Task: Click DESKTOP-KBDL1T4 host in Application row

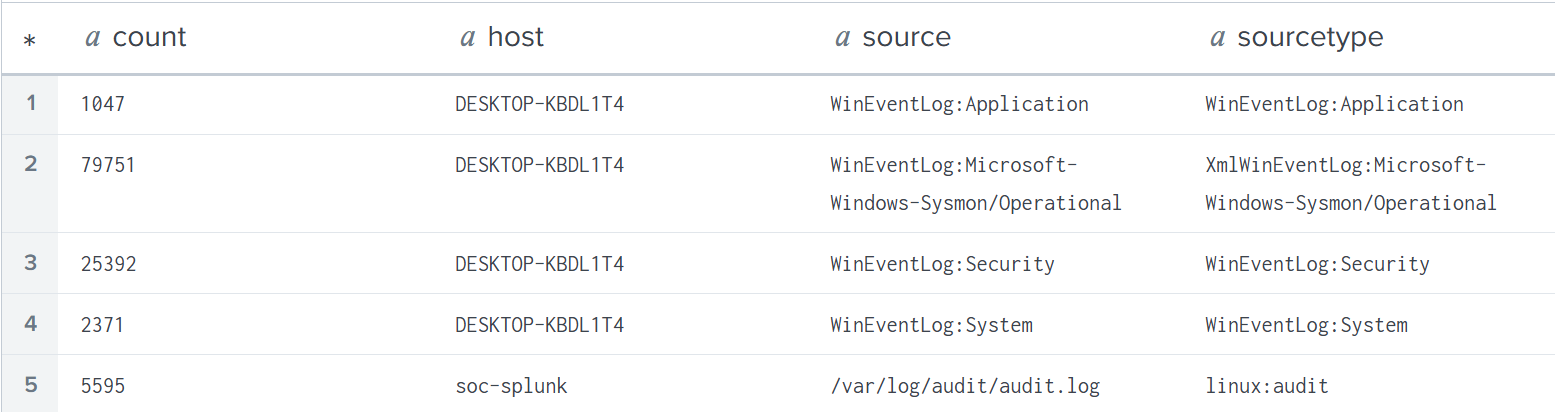Action: pyautogui.click(x=540, y=104)
